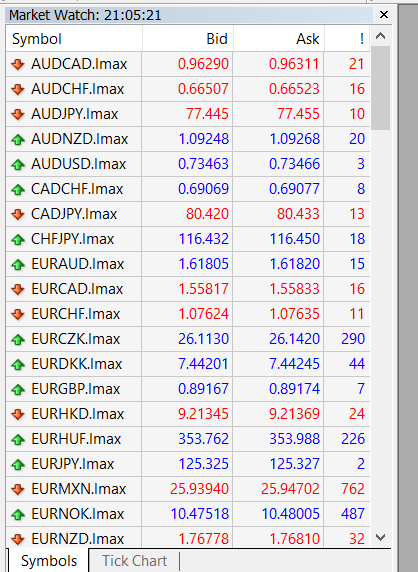Viewport: 418px width, 572px height.
Task: Click the CADCHF ask price 0.69077
Action: 294,189
